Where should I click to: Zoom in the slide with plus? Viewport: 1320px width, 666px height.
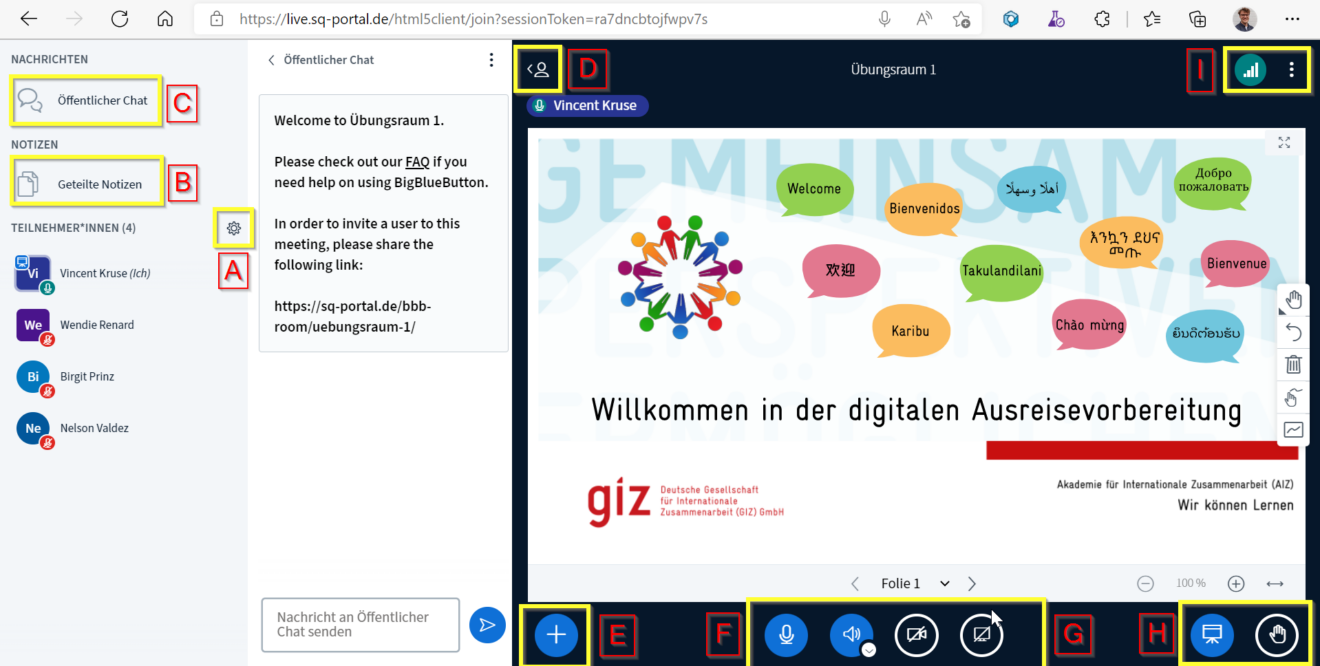(x=1236, y=584)
